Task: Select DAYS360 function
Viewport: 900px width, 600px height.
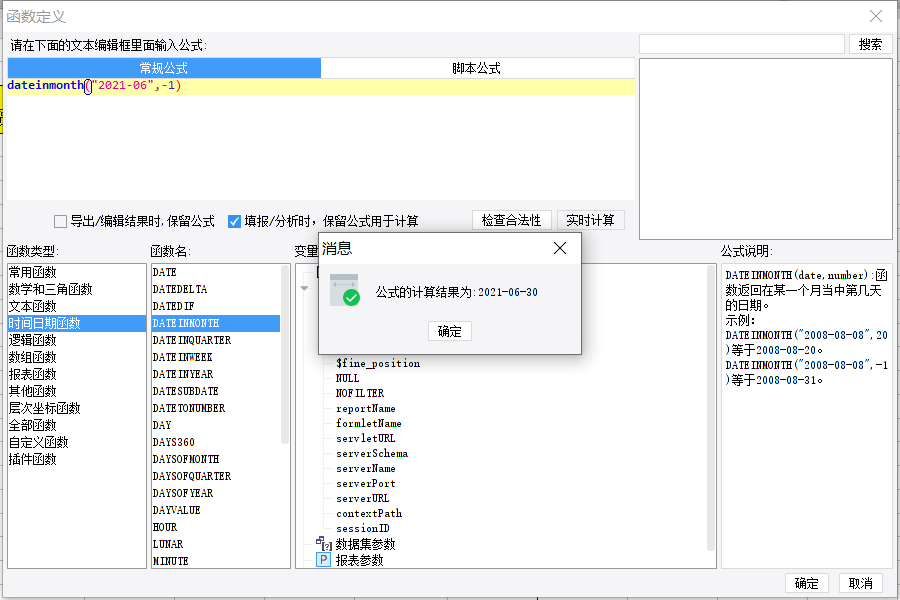Action: coord(216,442)
